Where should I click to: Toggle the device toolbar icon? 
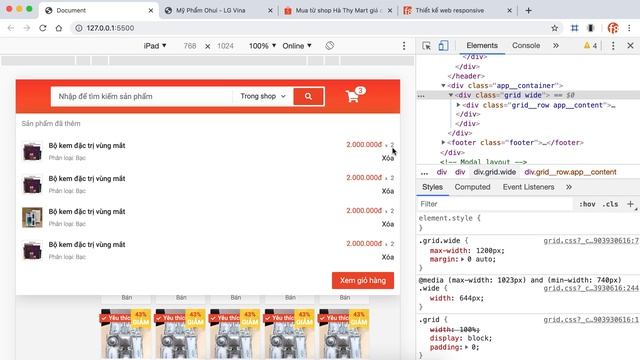(443, 46)
